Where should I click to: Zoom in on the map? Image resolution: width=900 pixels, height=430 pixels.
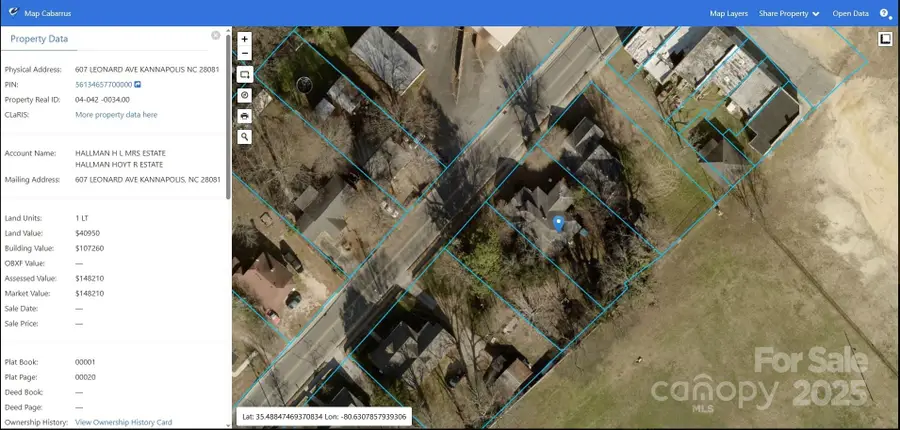(x=245, y=39)
